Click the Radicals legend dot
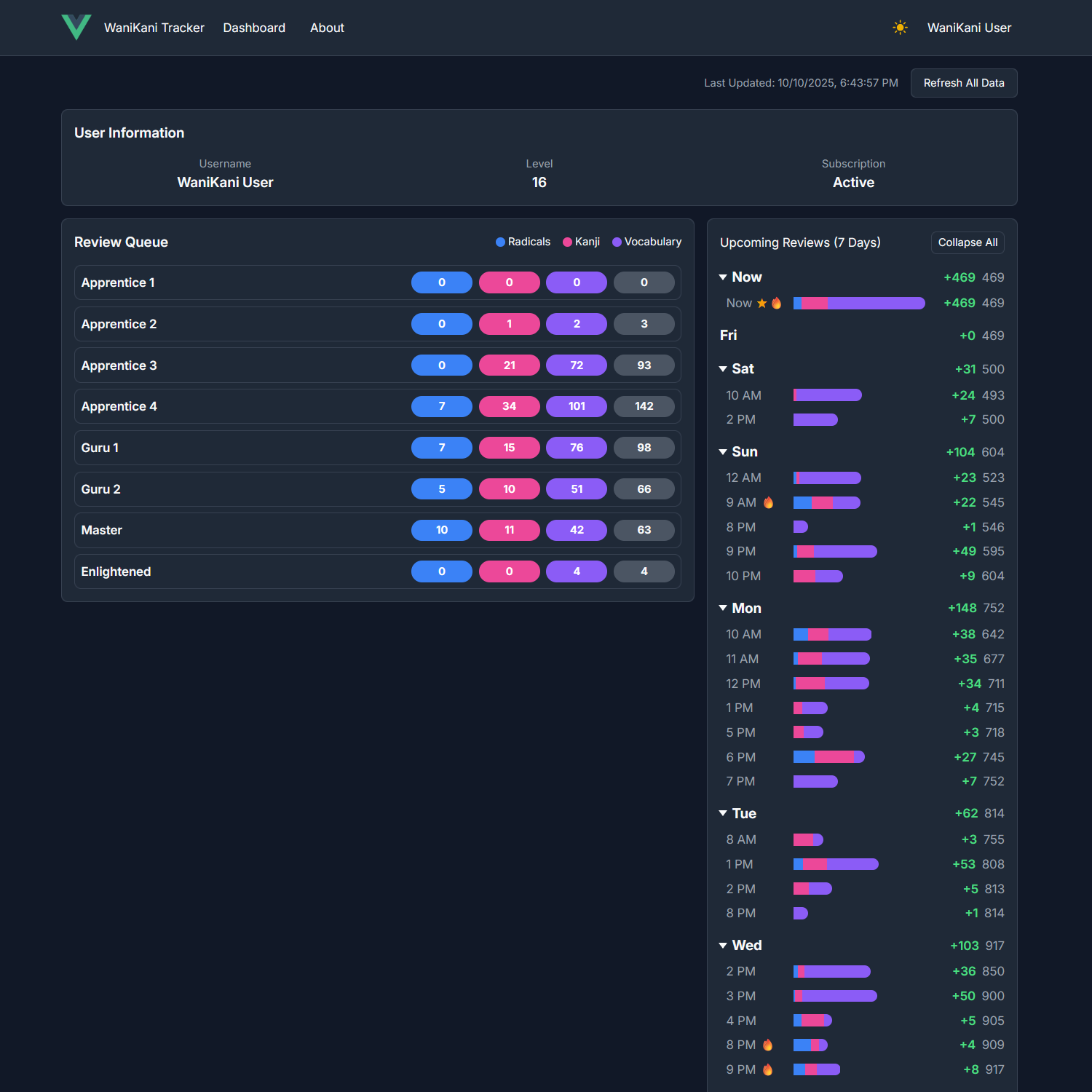 click(499, 242)
